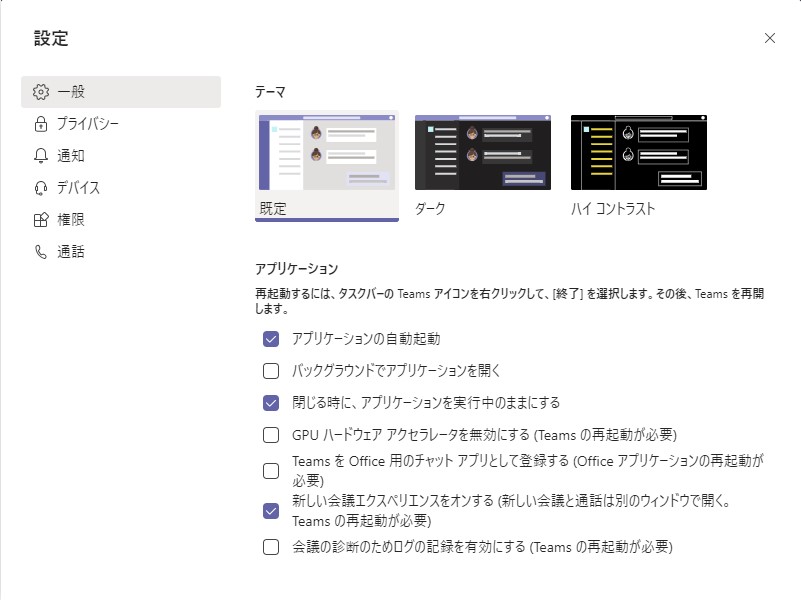
Task: Apply the ハイ コントラスト theme
Action: point(638,150)
